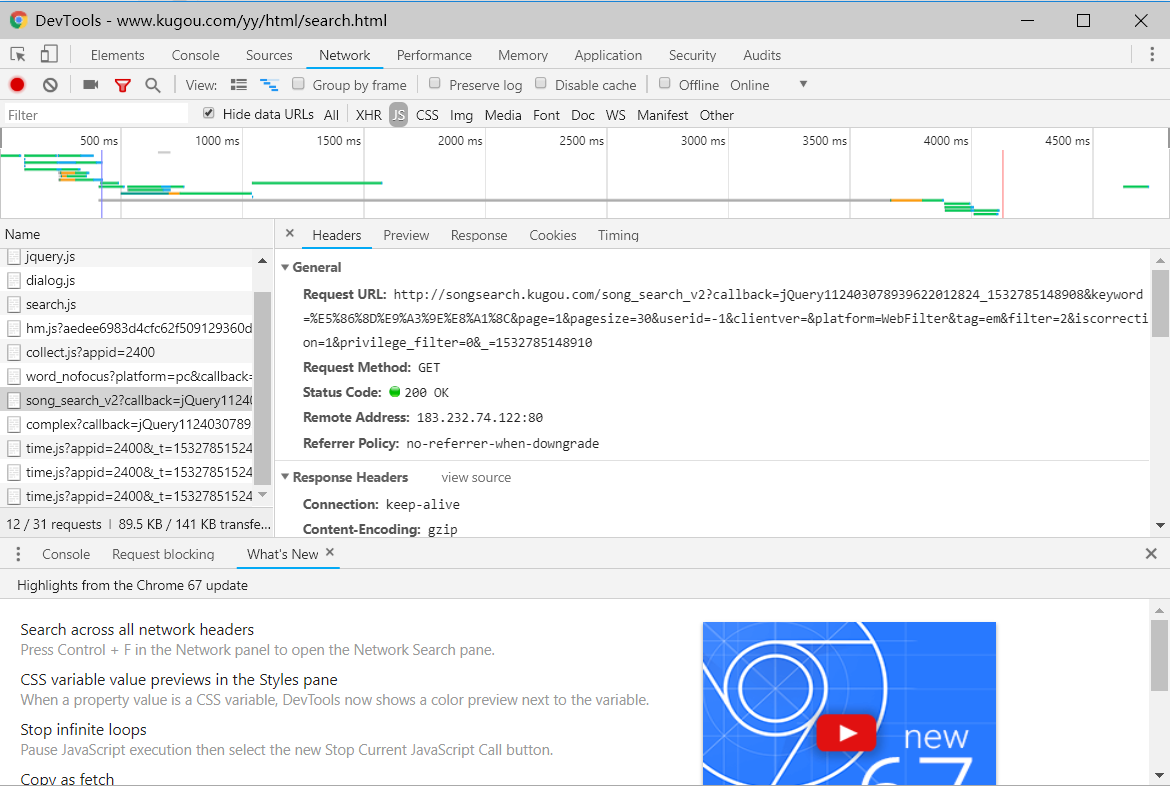Screen dimensions: 1170x786
Task: Click What's New drawer scrollbar thumb
Action: (1160, 655)
